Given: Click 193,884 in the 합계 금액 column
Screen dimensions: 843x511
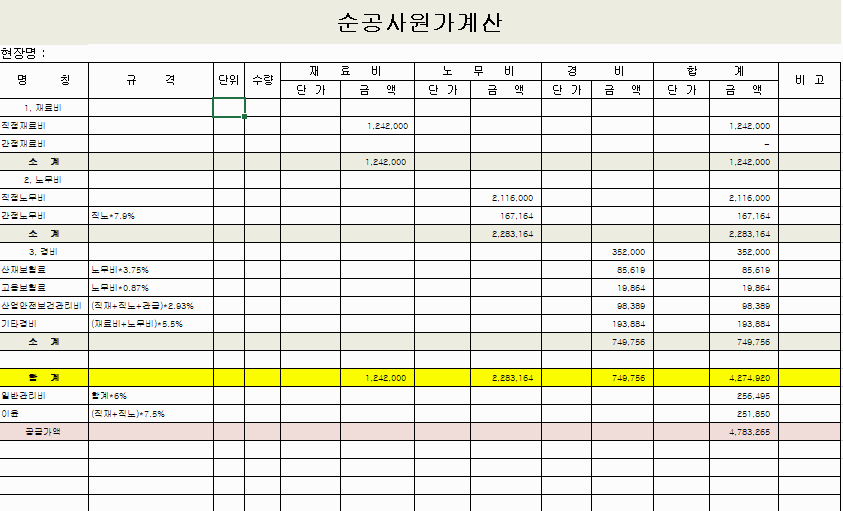Looking at the screenshot, I should [x=754, y=324].
